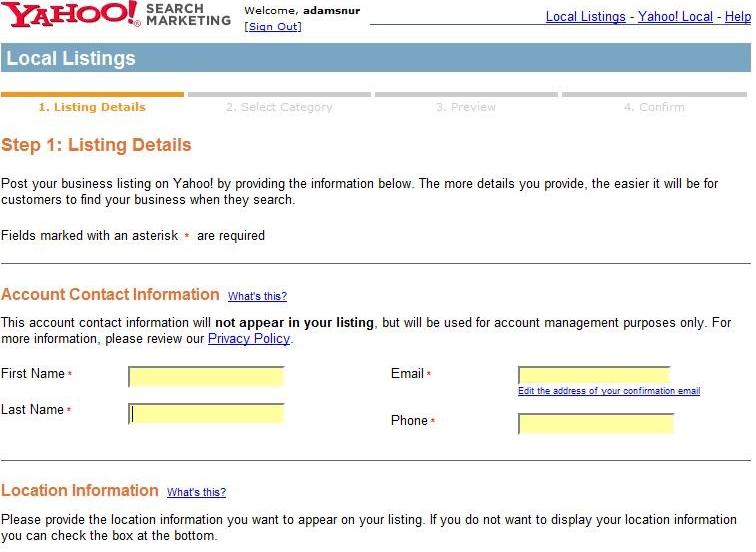Viewport: 756px width, 552px height.
Task: Click the Yahoo! Search Marketing logo
Action: click(x=116, y=14)
